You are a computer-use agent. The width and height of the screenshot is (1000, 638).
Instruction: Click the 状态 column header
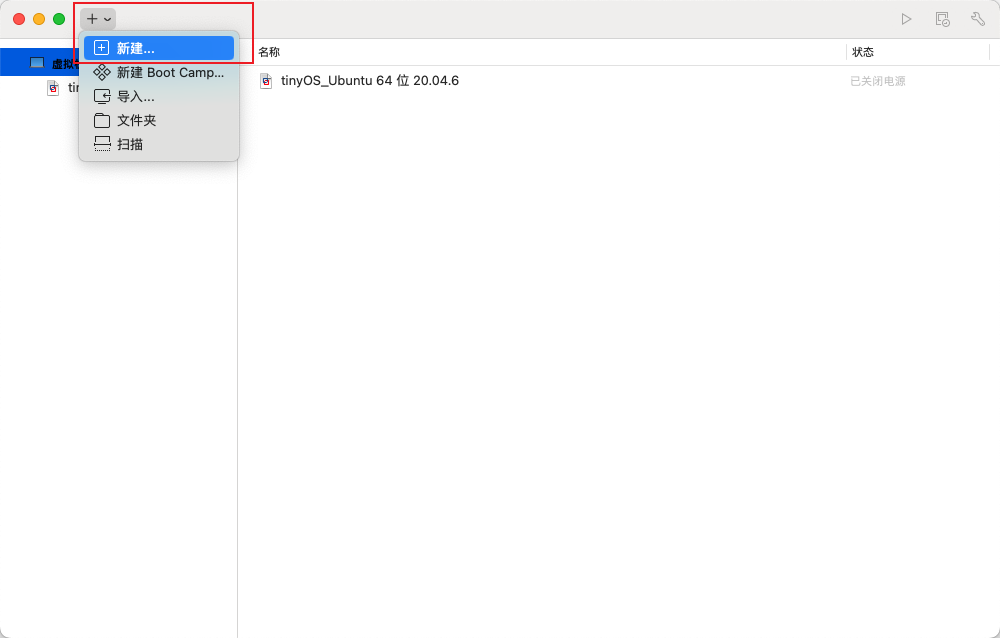[x=863, y=52]
